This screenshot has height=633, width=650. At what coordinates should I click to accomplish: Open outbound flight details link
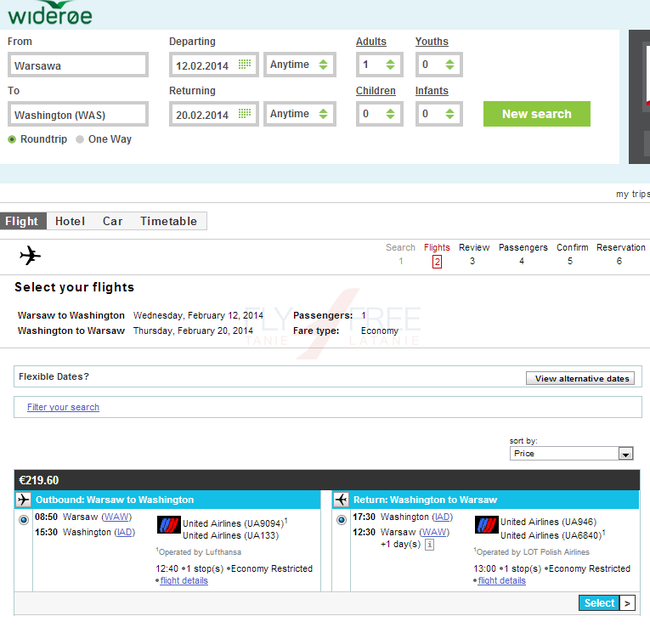click(x=184, y=581)
